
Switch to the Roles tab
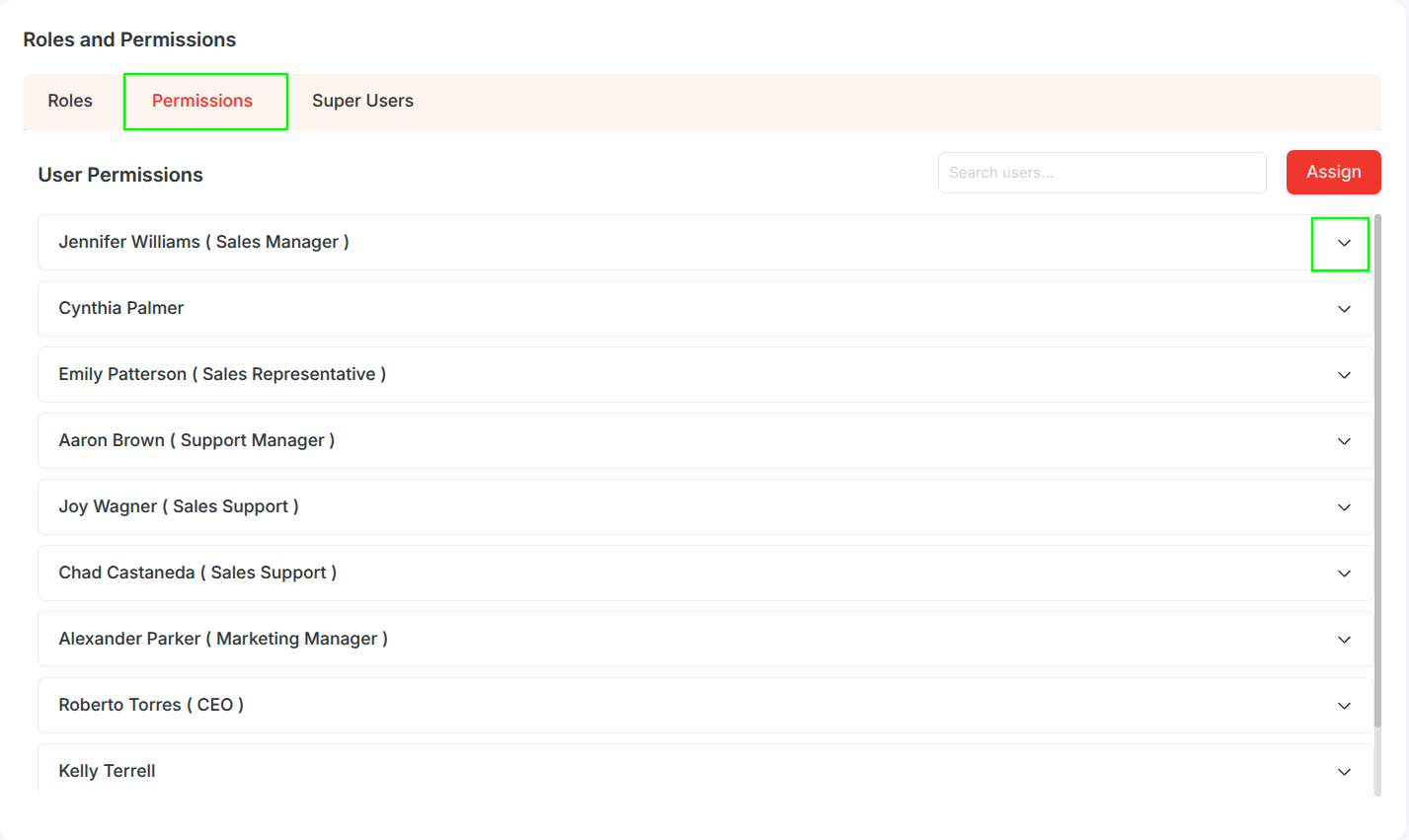point(70,101)
